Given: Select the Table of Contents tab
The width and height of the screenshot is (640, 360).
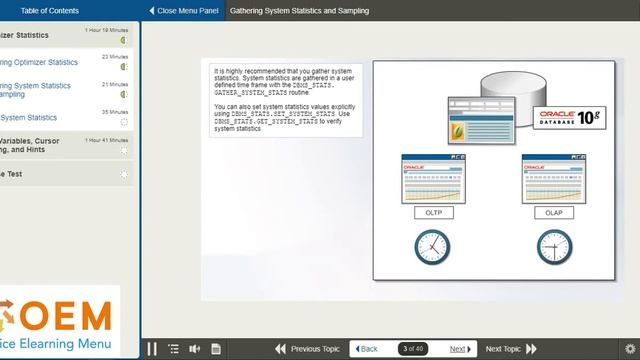Looking at the screenshot, I should [49, 11].
